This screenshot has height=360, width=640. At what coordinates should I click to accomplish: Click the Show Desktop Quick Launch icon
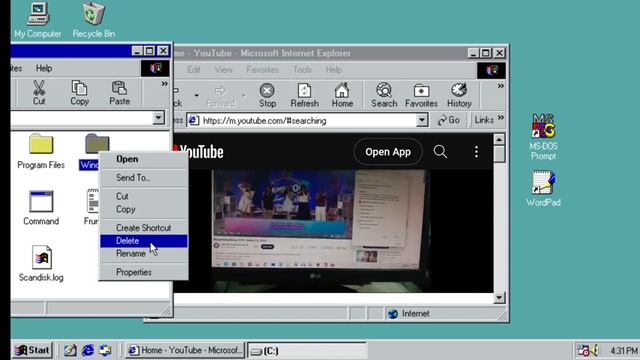point(70,350)
